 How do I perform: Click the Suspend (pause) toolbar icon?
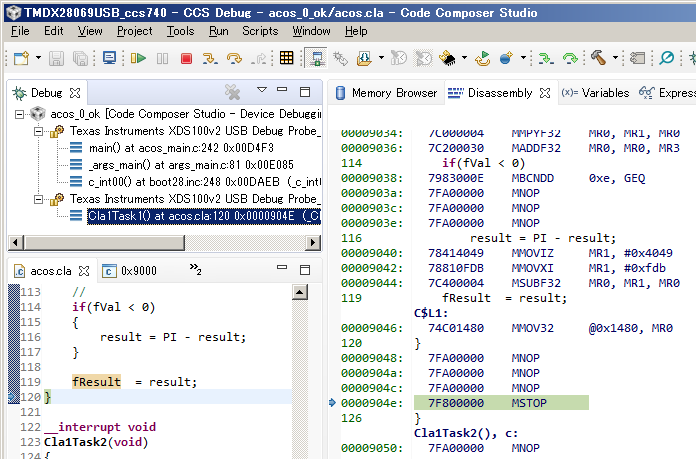[x=163, y=58]
